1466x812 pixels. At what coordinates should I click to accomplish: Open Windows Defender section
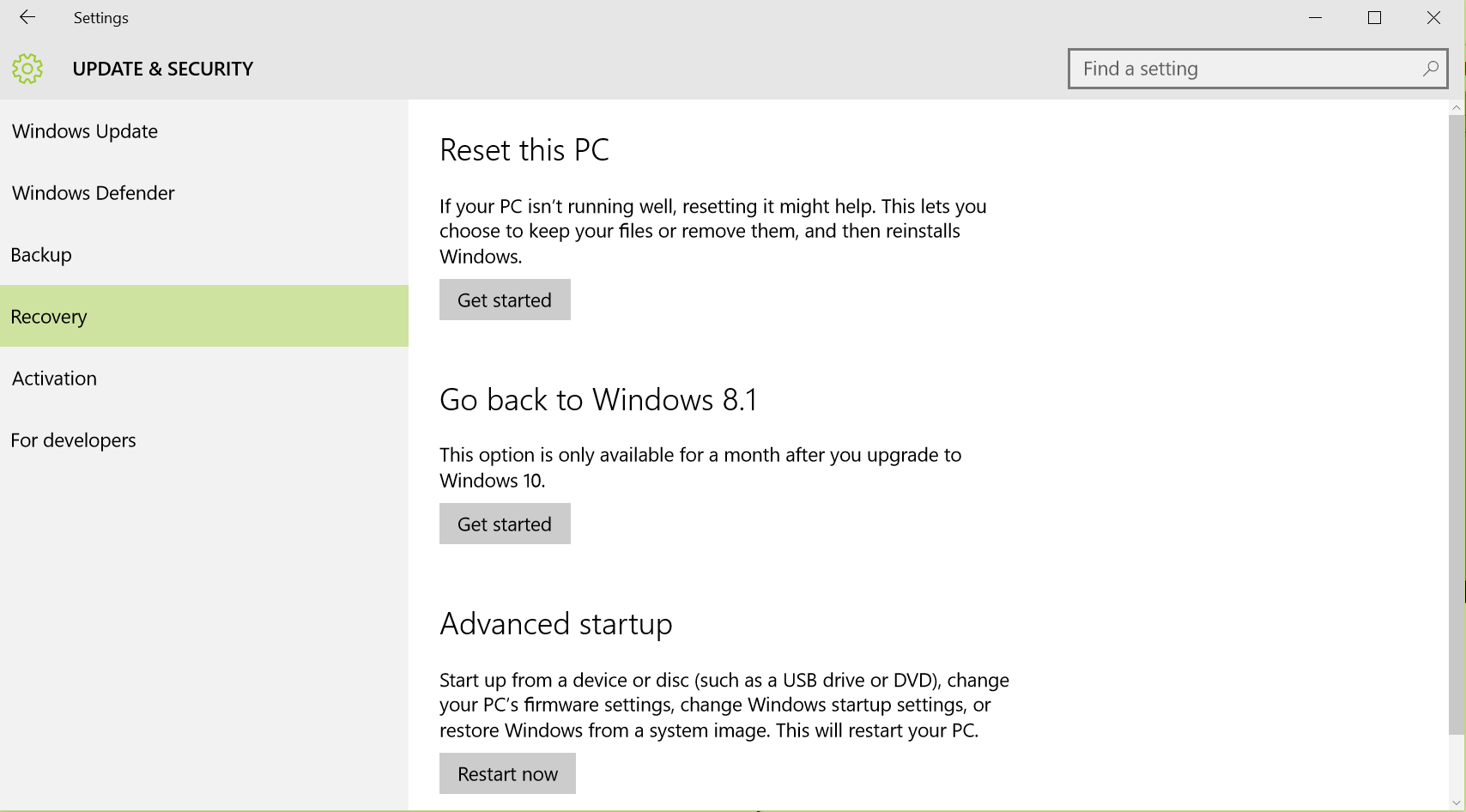point(204,193)
